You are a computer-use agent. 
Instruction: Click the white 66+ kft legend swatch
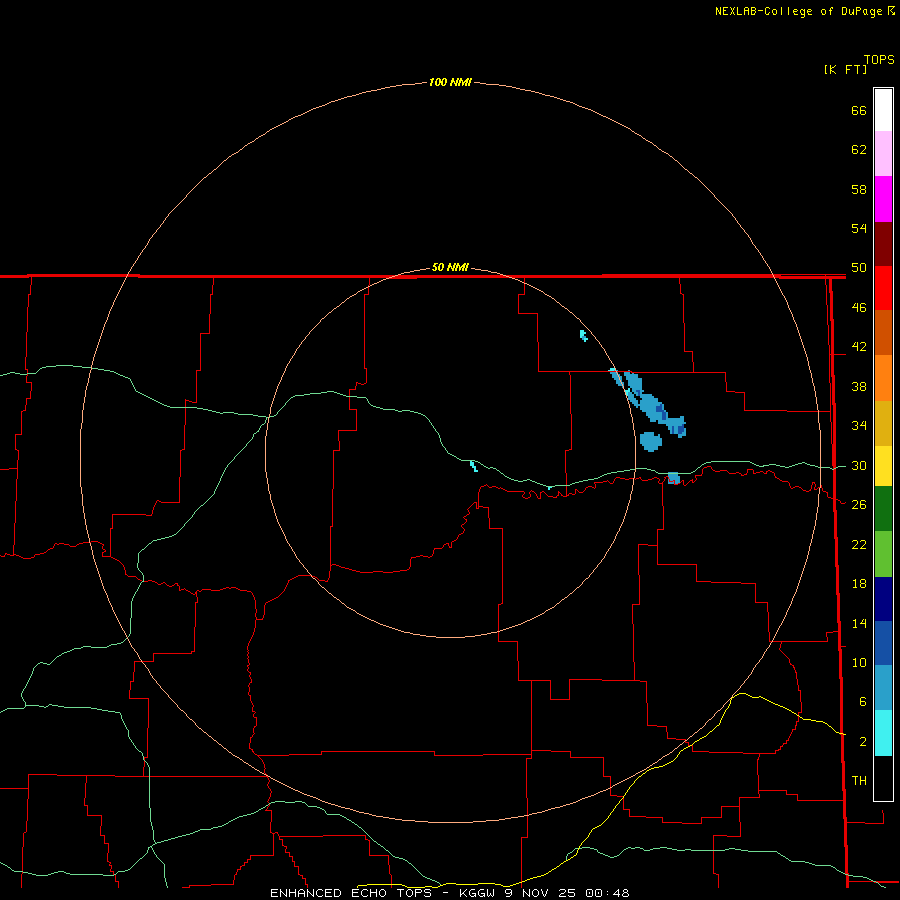coord(883,110)
